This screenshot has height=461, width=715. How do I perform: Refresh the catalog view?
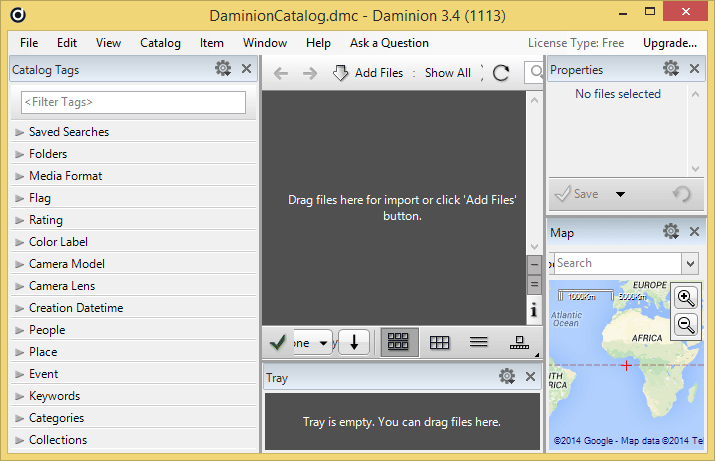(x=501, y=73)
